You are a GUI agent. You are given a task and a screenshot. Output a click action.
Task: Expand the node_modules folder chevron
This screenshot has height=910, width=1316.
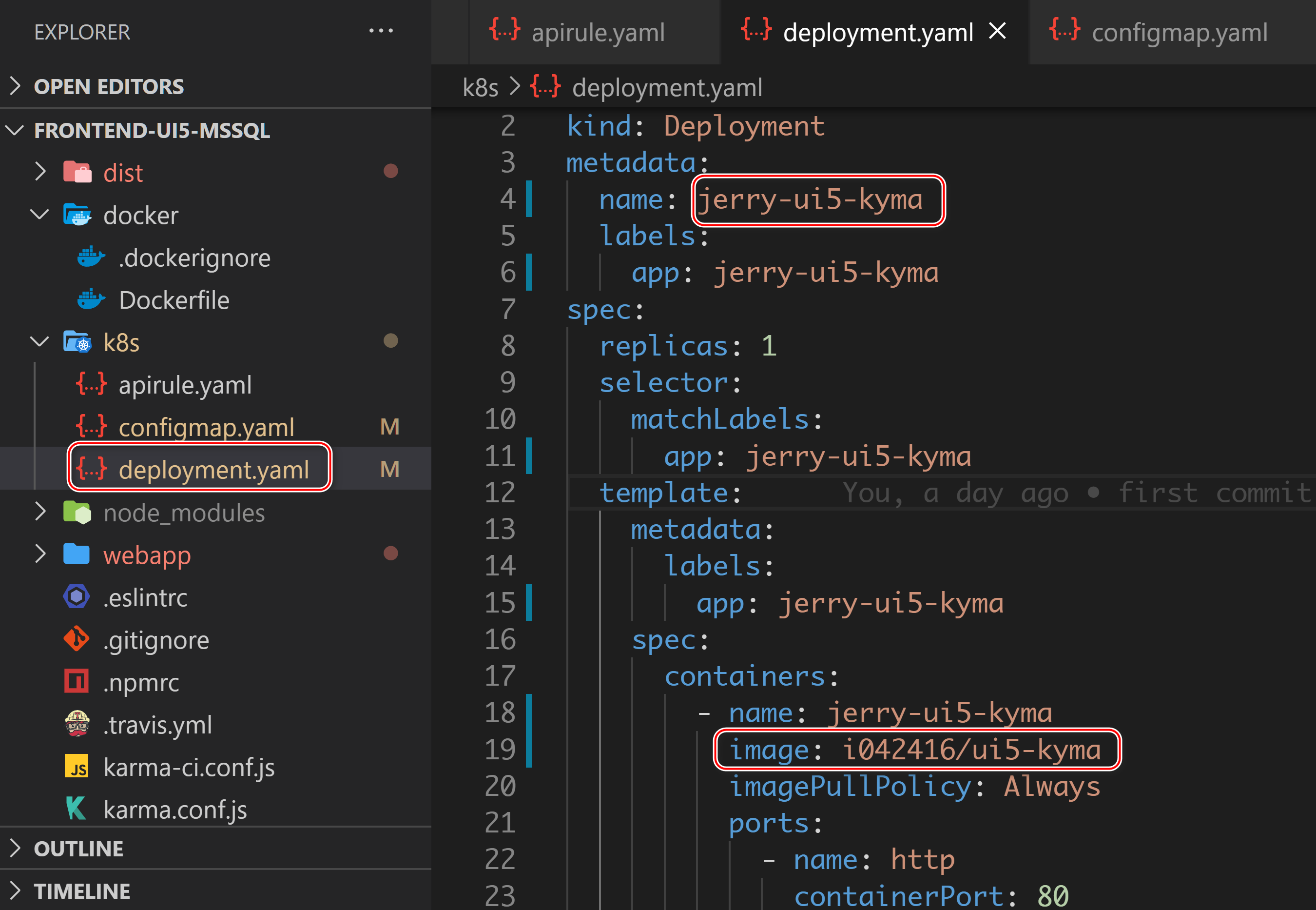(40, 512)
